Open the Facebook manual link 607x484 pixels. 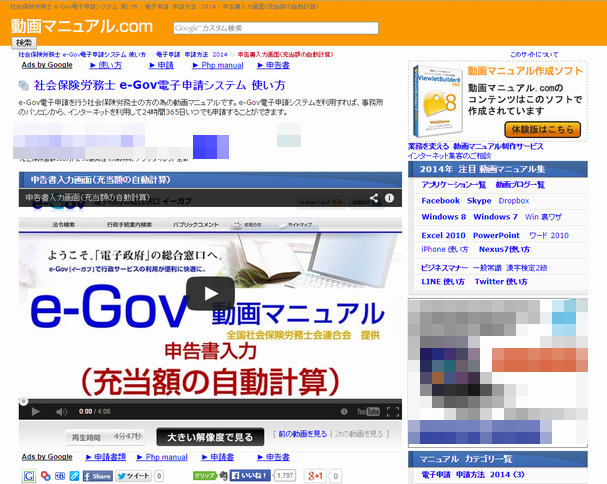pyautogui.click(x=441, y=201)
